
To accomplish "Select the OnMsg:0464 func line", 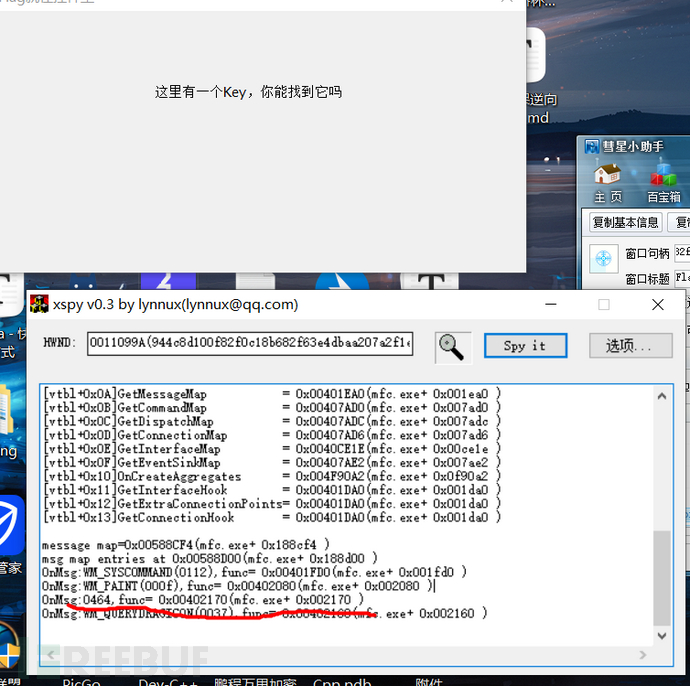I will pyautogui.click(x=203, y=600).
